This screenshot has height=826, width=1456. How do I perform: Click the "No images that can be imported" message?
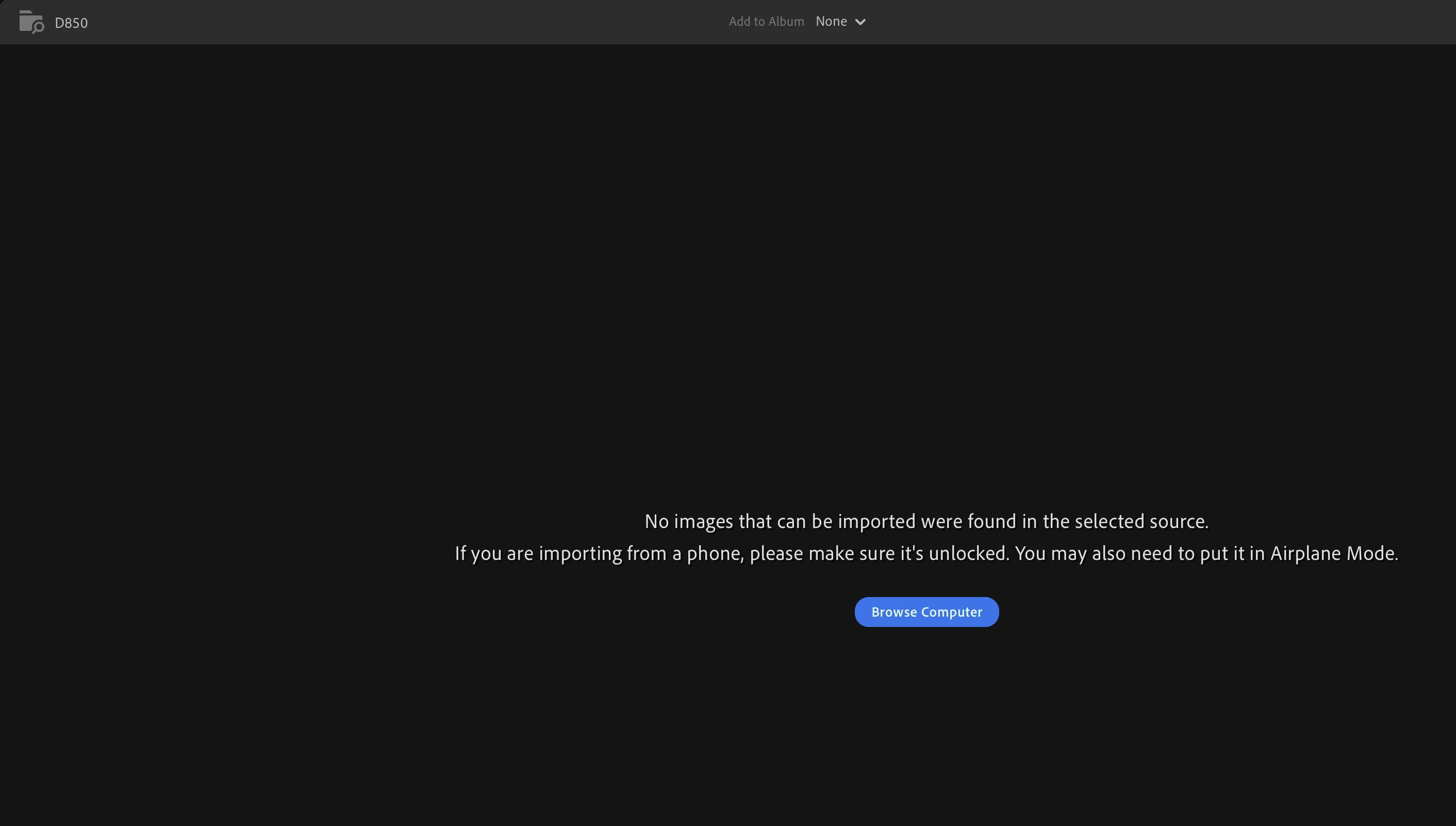coord(926,521)
